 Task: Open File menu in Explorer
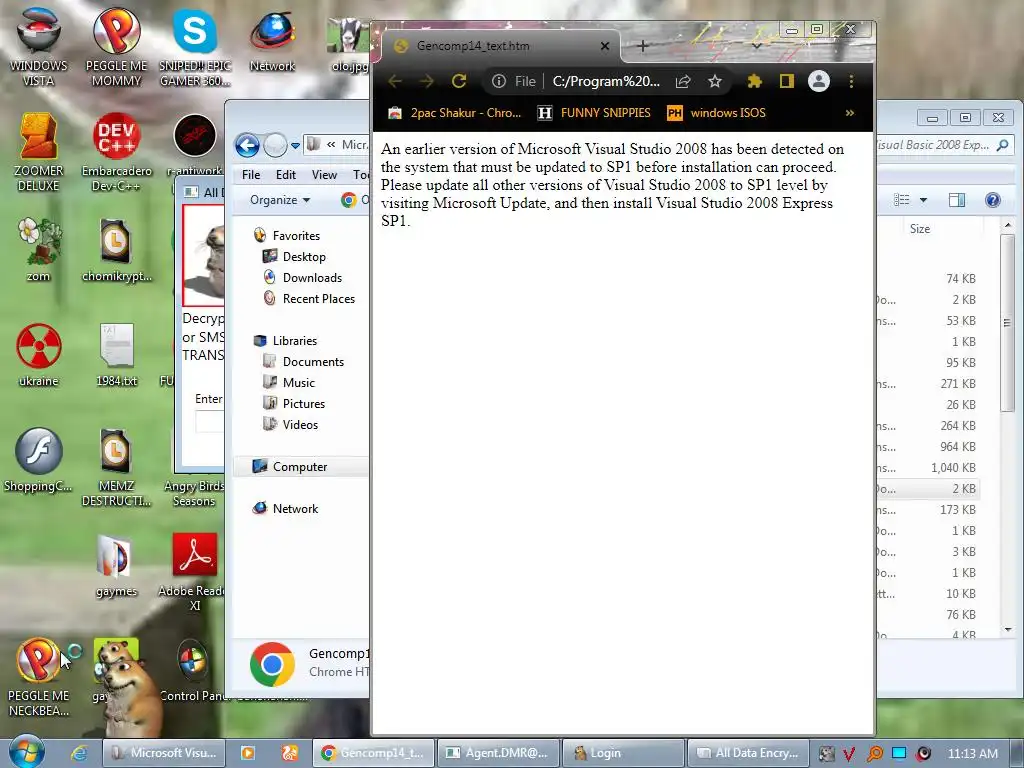pyautogui.click(x=251, y=174)
